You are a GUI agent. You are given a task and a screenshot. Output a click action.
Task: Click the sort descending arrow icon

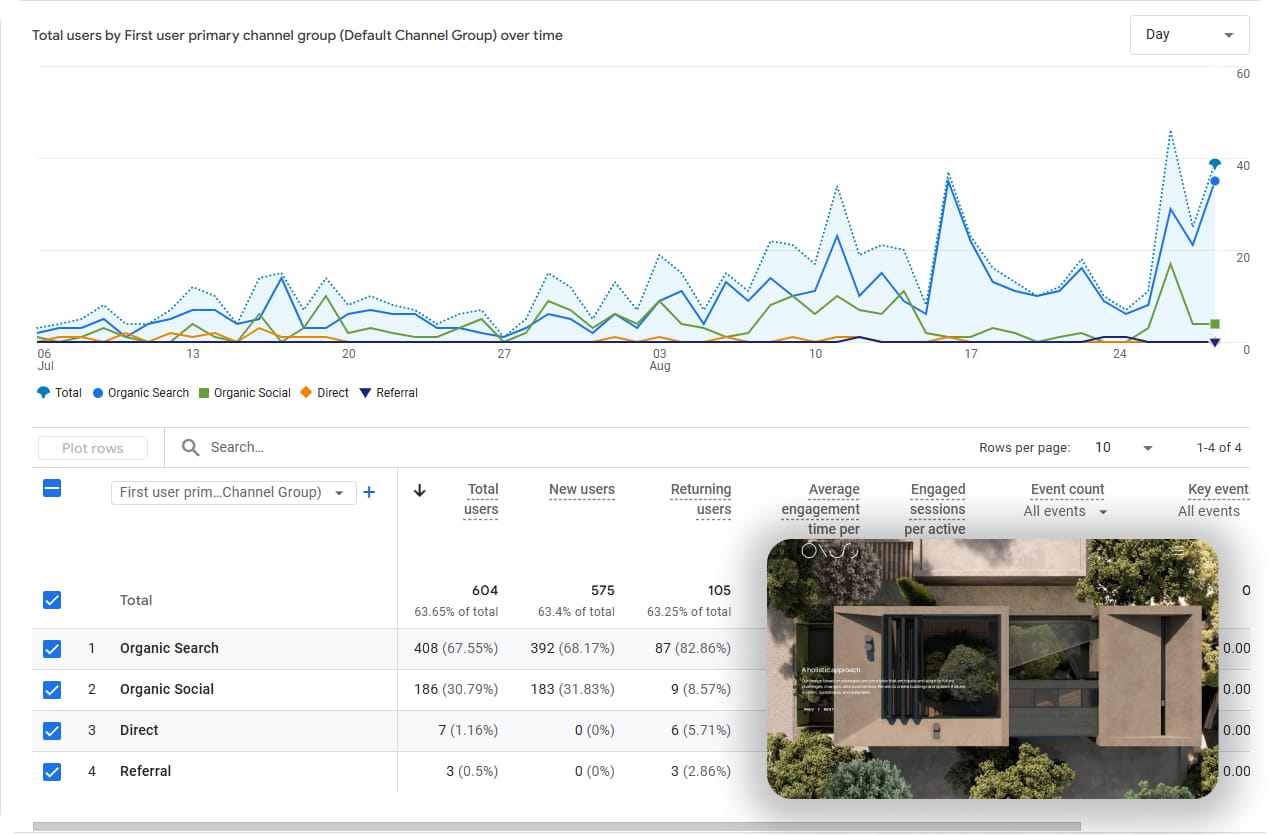pyautogui.click(x=420, y=490)
